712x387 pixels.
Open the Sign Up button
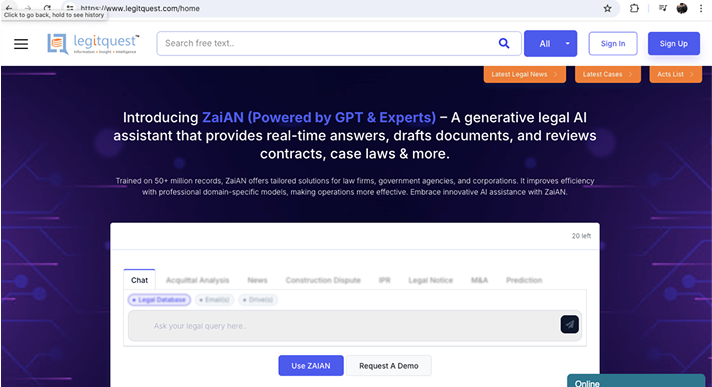[673, 44]
